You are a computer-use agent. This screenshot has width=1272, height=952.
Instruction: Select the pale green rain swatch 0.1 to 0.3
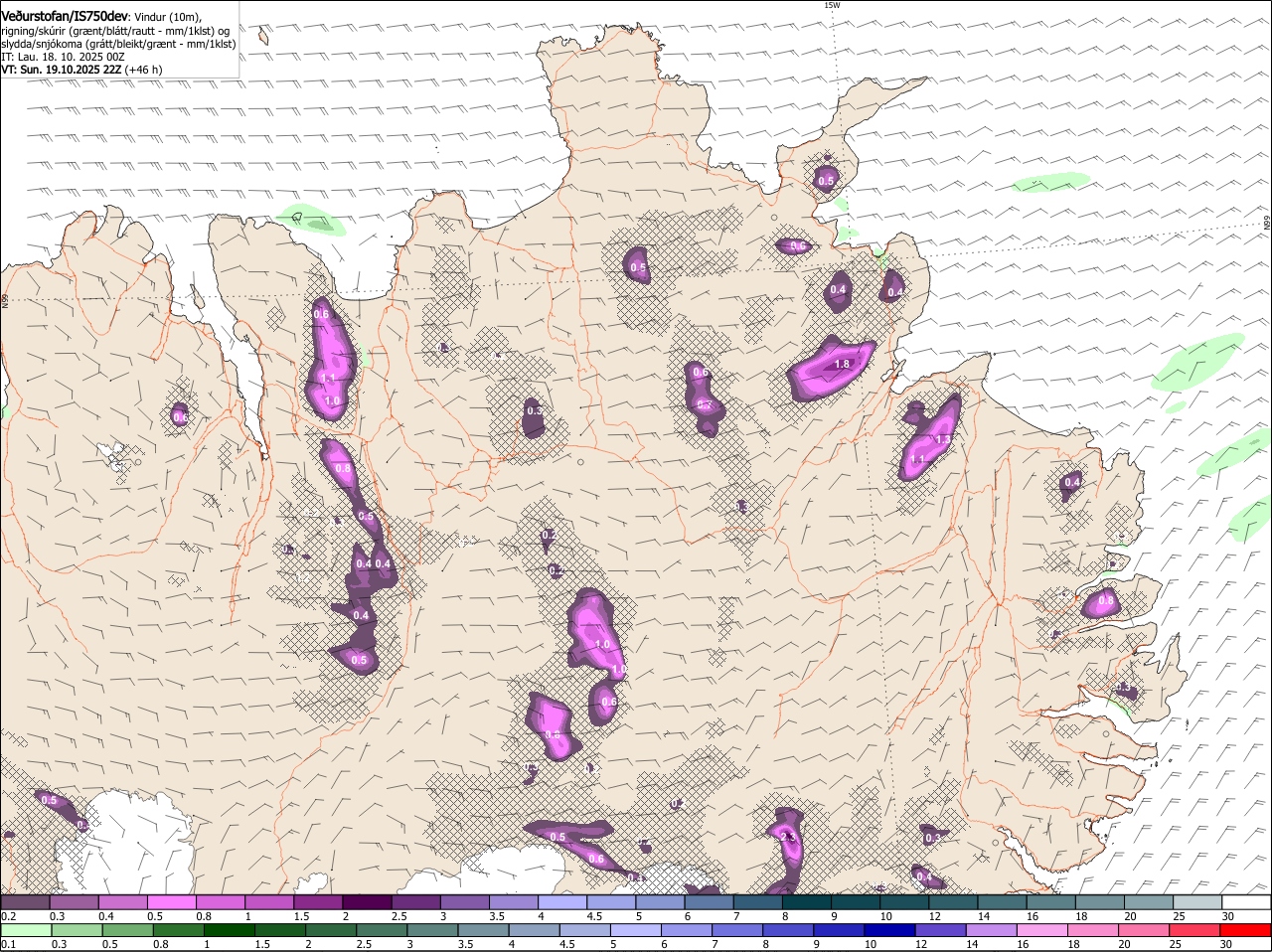(x=27, y=931)
